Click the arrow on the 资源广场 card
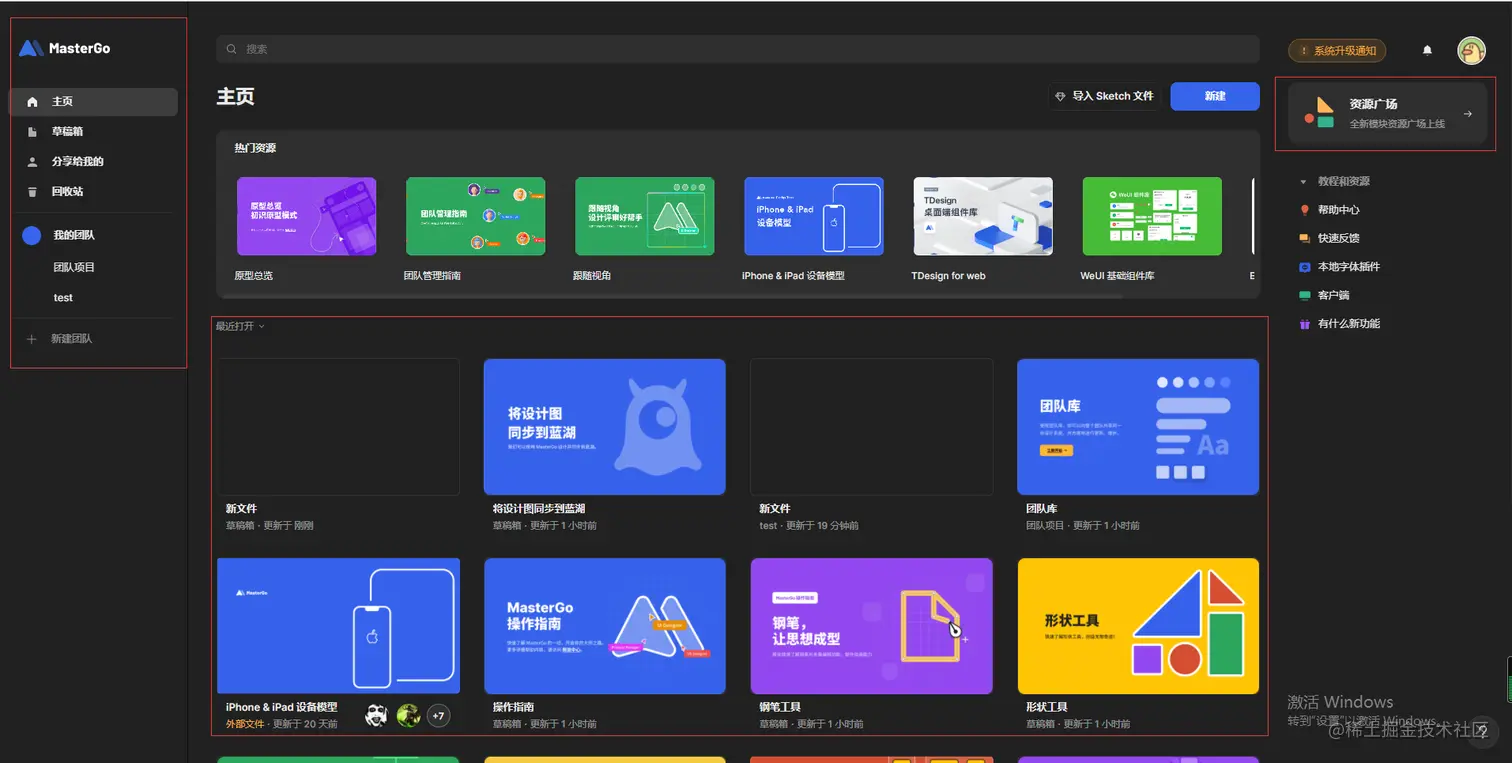This screenshot has width=1512, height=763. click(x=1468, y=114)
